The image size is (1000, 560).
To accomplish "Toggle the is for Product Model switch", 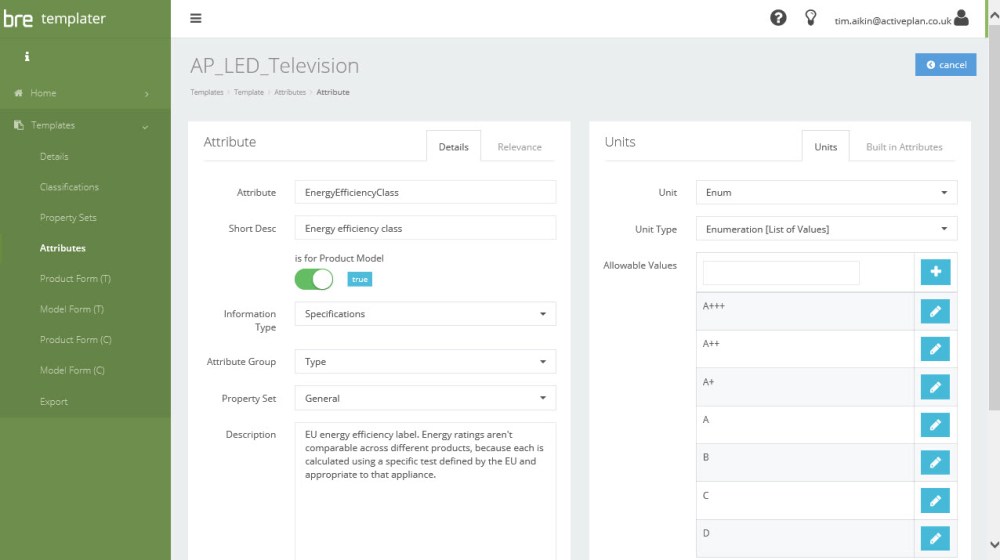I will 314,279.
